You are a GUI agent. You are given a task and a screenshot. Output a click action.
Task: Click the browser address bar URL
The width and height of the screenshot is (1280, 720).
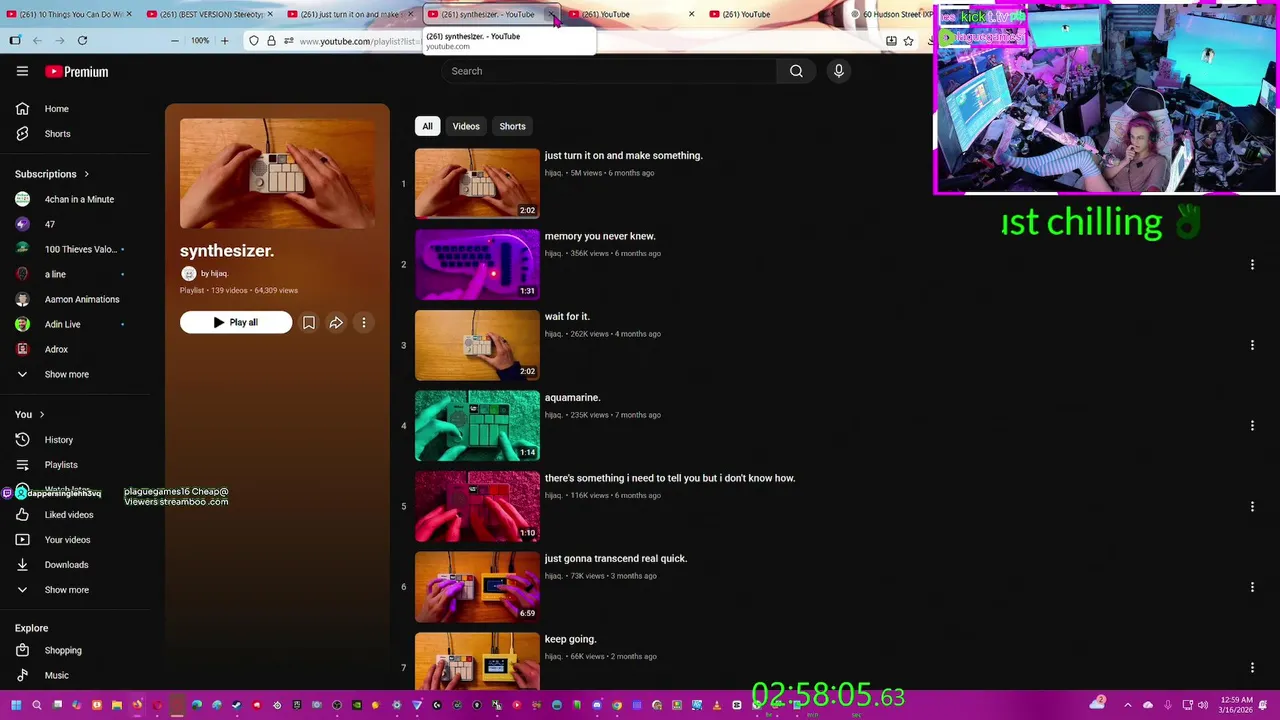(x=358, y=41)
